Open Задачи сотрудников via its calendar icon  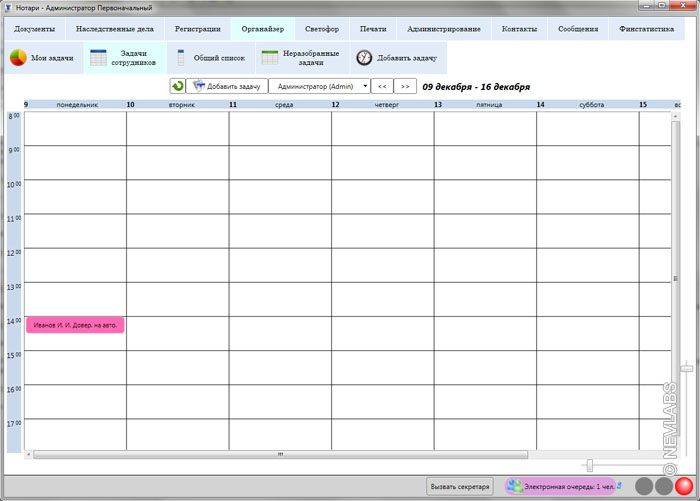tap(98, 58)
